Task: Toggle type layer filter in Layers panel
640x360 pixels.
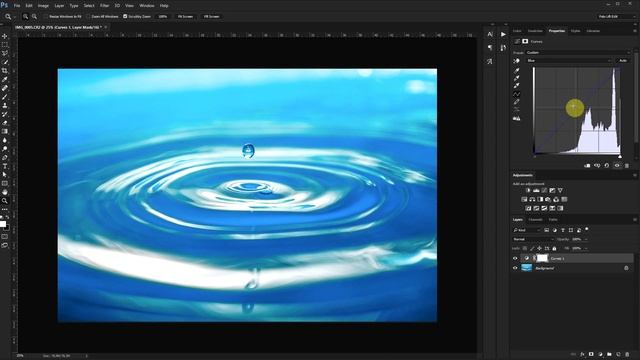Action: 563,230
